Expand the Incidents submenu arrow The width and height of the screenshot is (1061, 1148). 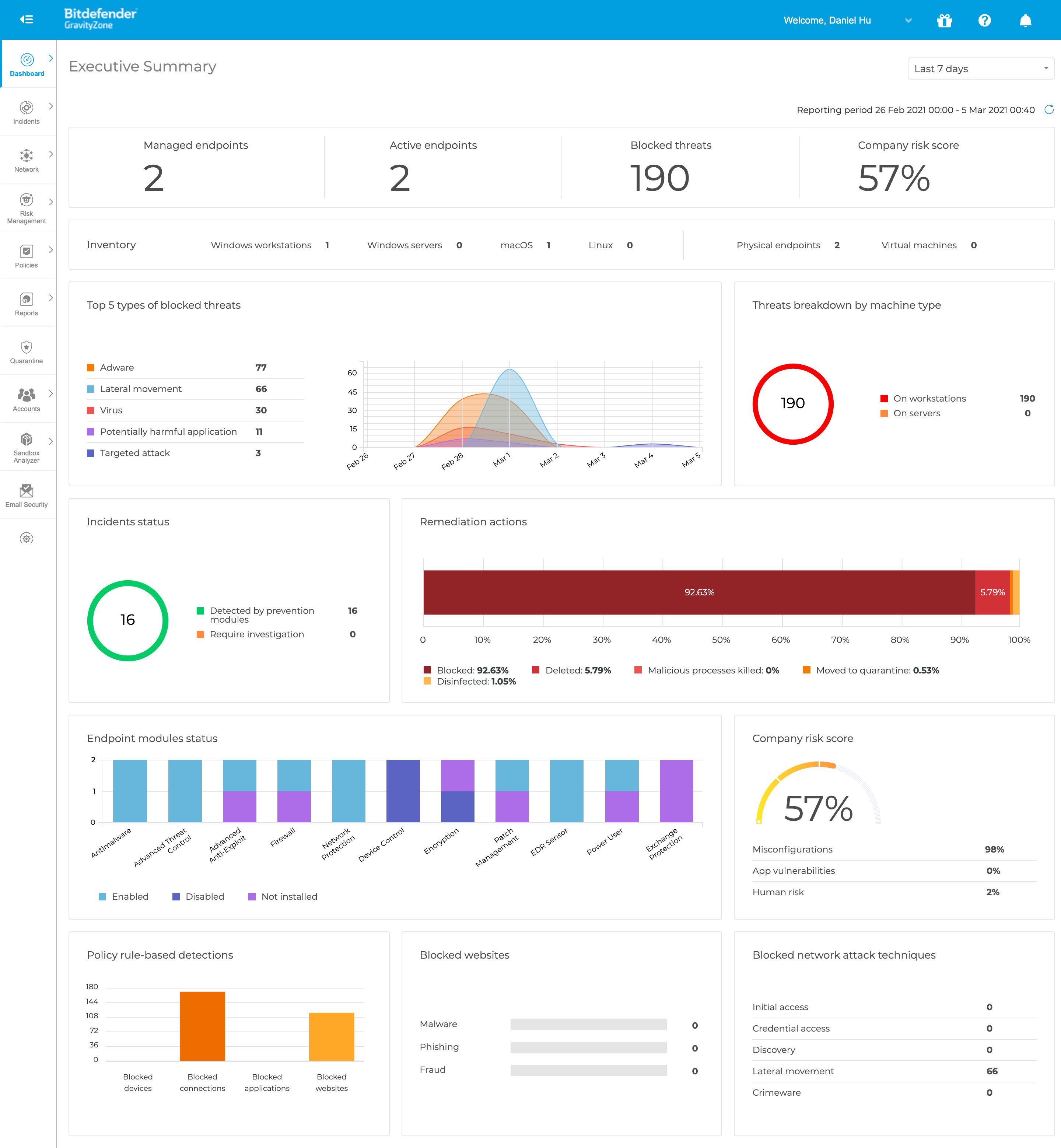tap(50, 106)
